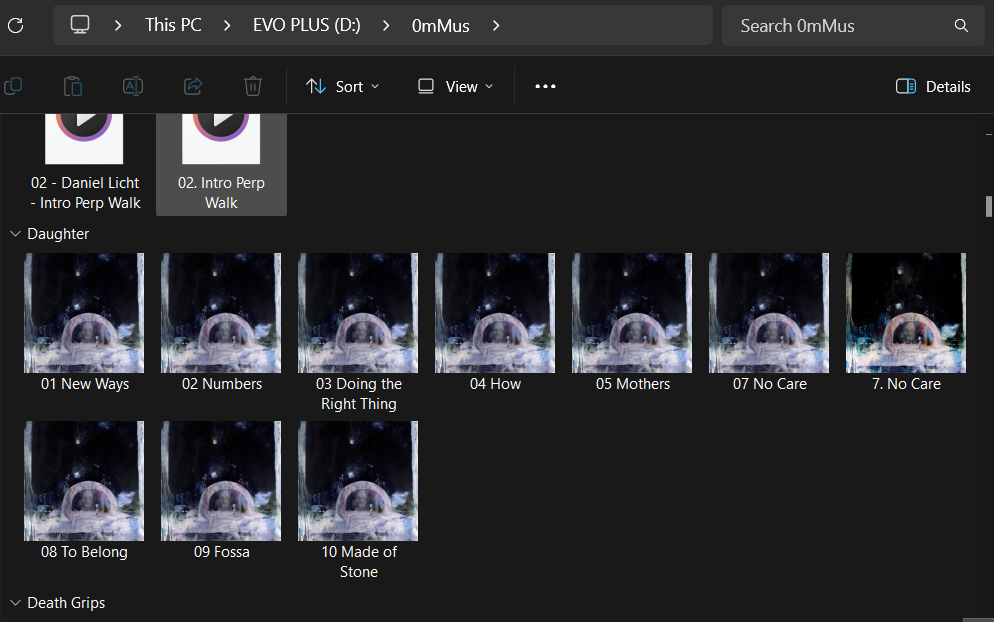Viewport: 994px width, 622px height.
Task: Select the 09 Fossa track thumbnail
Action: (221, 481)
